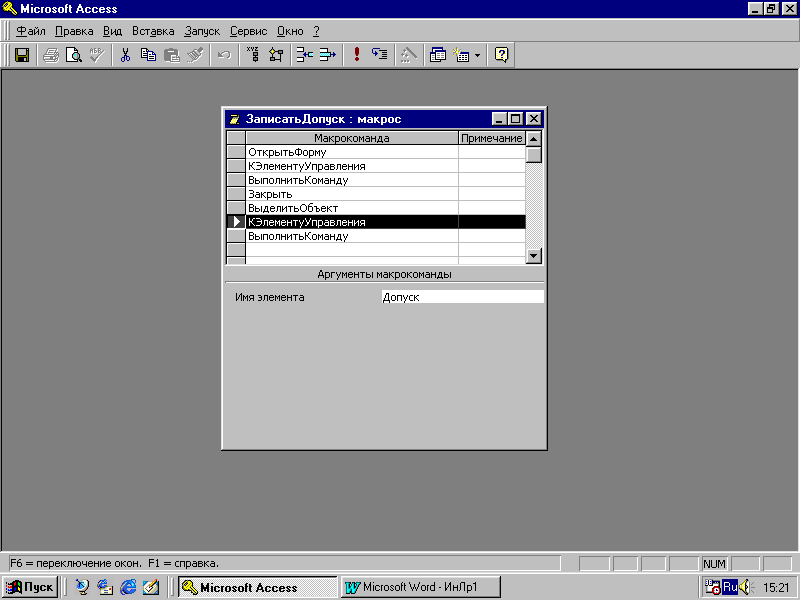Click the Copy toolbar icon
The width and height of the screenshot is (800, 600).
(x=148, y=55)
